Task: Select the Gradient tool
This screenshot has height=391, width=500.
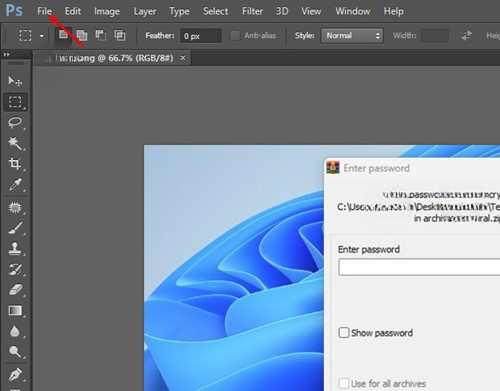Action: pos(15,311)
